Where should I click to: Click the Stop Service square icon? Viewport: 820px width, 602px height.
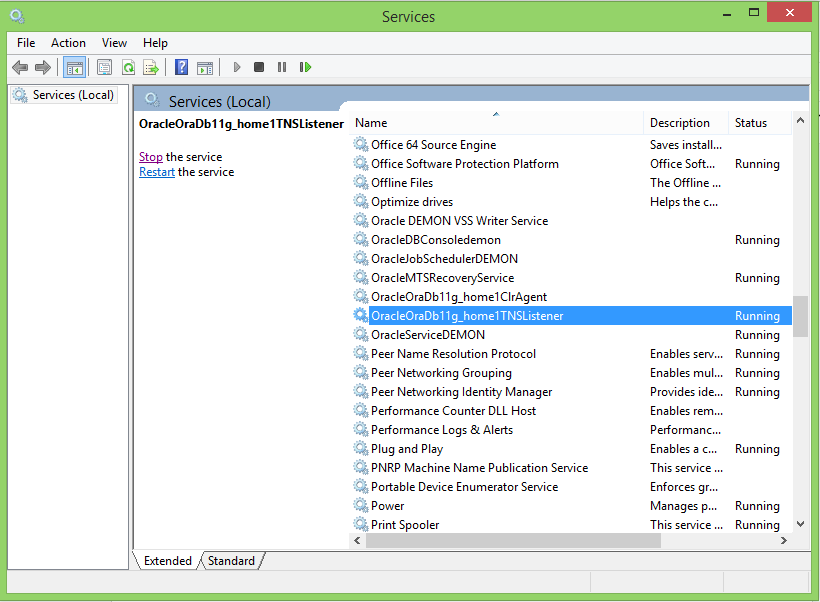pyautogui.click(x=259, y=67)
